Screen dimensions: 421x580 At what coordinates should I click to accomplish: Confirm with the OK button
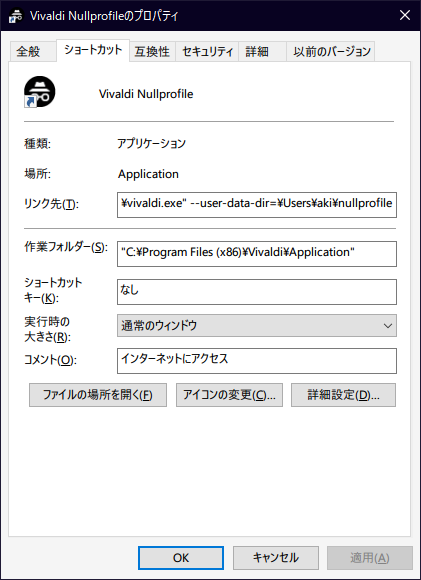181,558
